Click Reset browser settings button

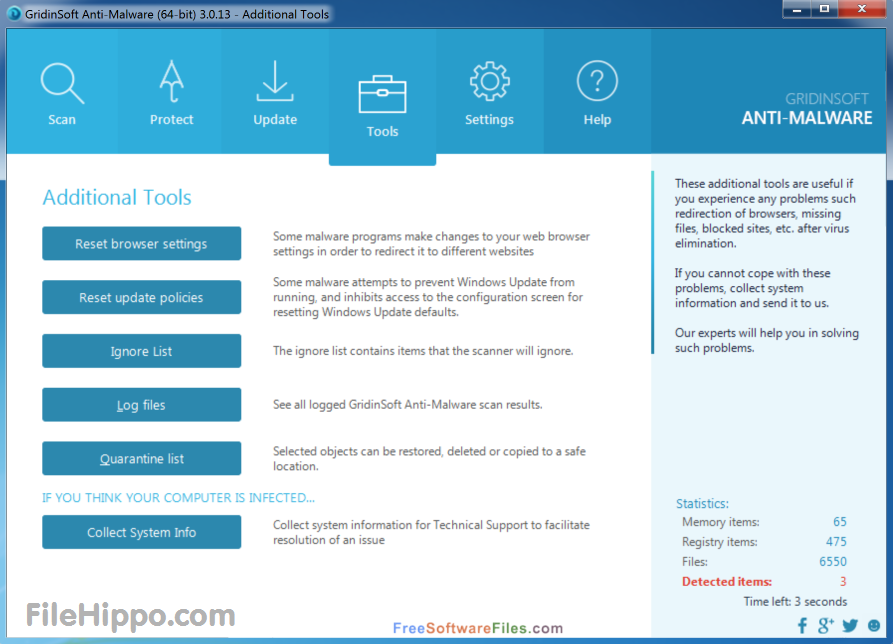(141, 244)
